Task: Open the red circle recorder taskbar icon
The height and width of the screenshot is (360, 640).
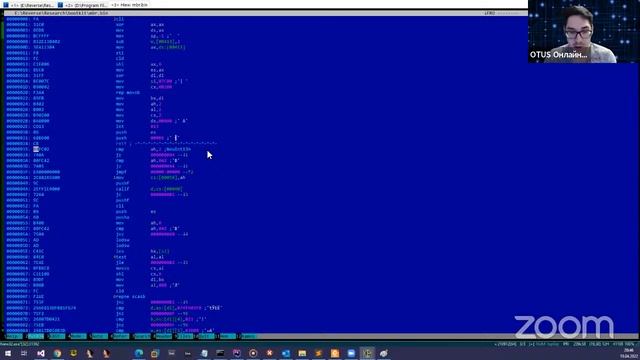Action: [253, 353]
